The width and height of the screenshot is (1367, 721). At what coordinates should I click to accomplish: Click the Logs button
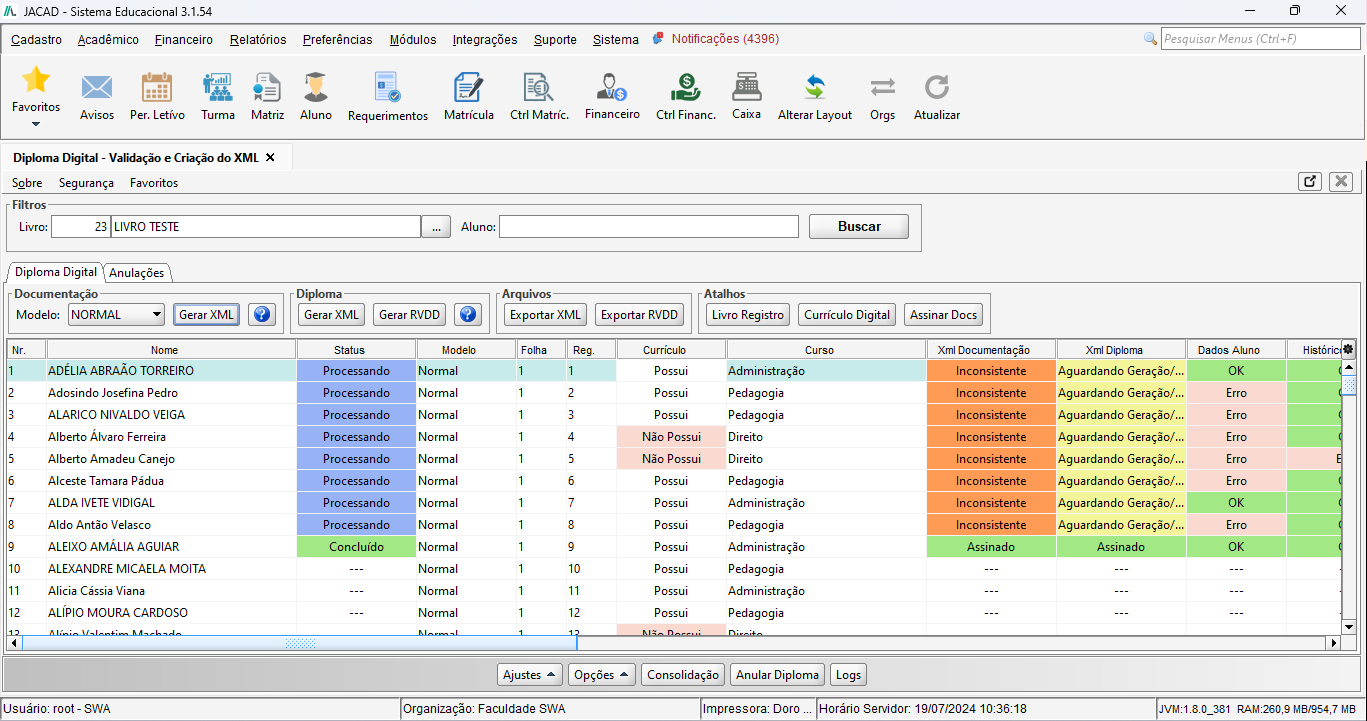coord(848,675)
